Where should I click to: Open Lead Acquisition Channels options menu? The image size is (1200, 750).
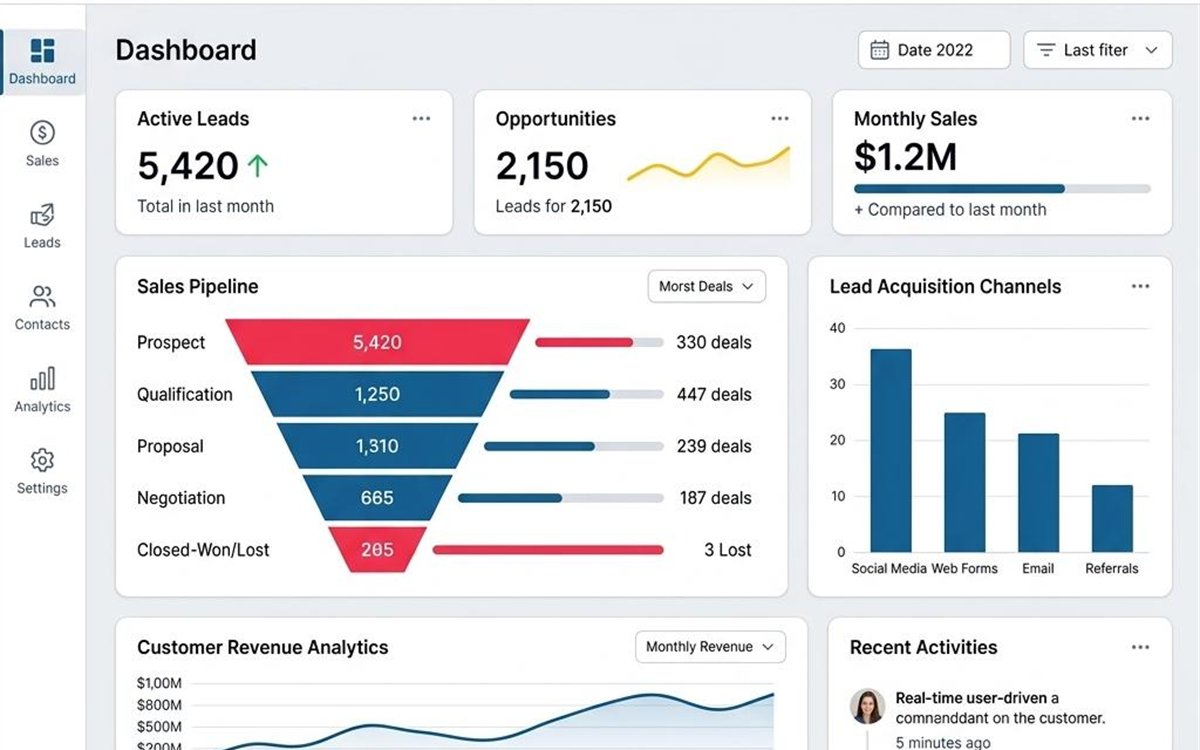pos(1140,287)
